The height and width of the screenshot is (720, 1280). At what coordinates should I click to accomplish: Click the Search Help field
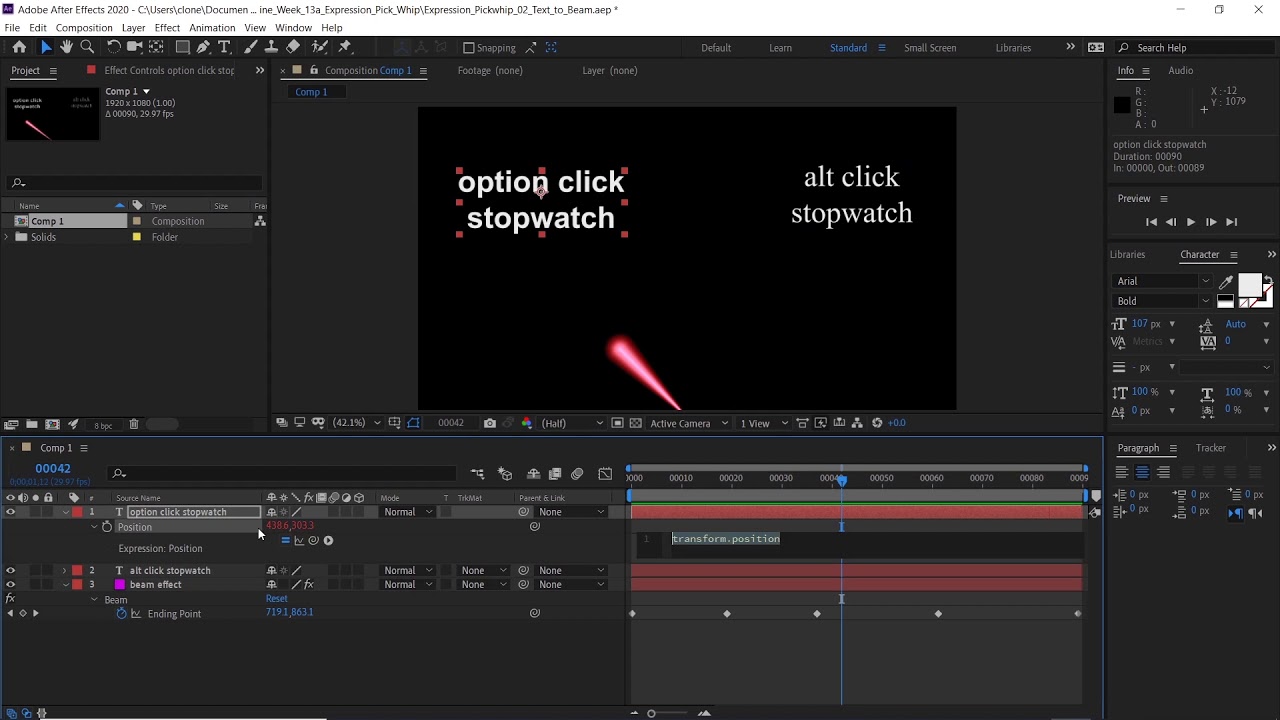[1195, 48]
